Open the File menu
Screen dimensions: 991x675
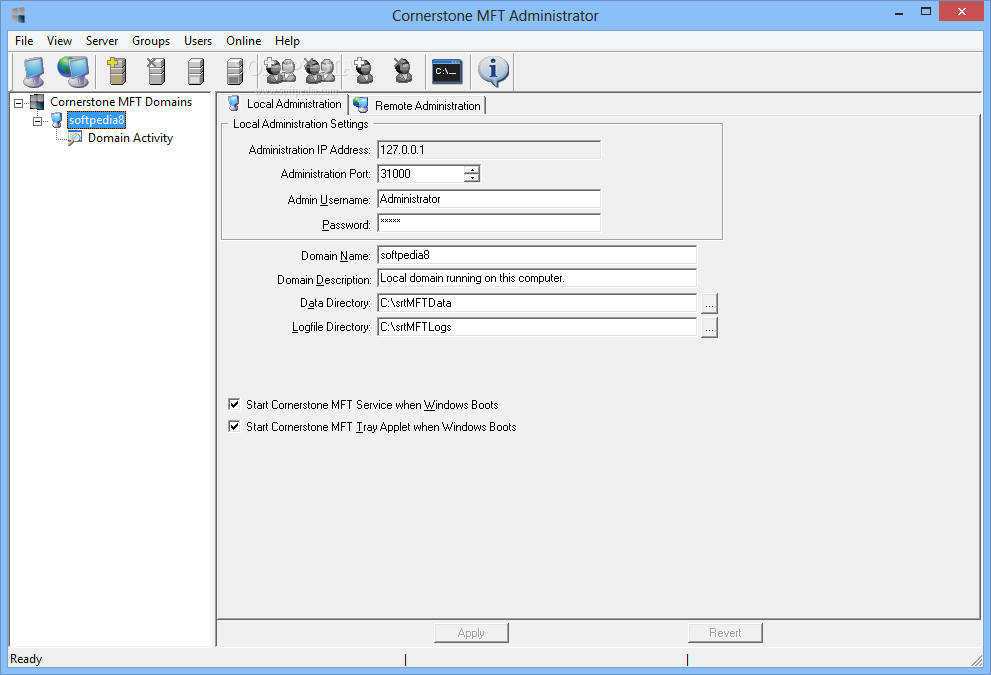tap(24, 41)
